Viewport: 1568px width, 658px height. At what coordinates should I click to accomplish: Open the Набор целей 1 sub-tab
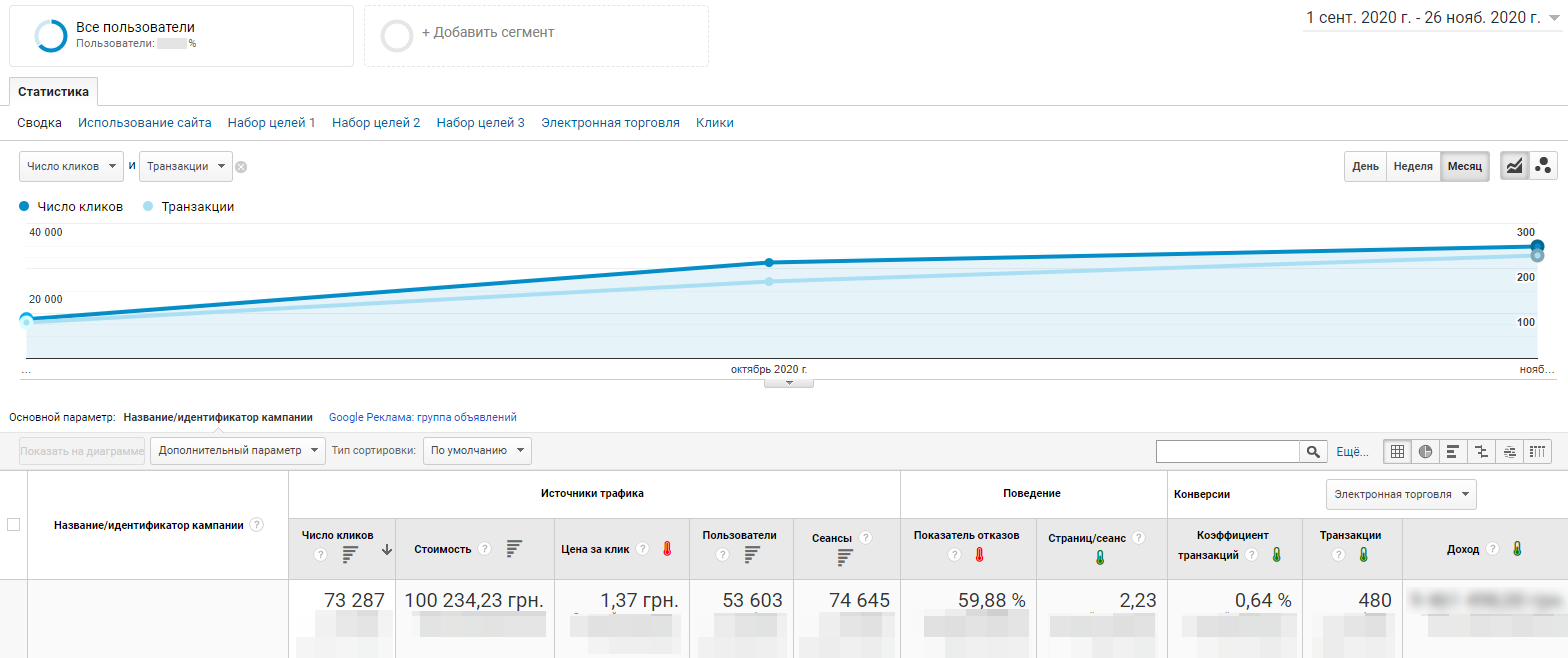pos(272,123)
